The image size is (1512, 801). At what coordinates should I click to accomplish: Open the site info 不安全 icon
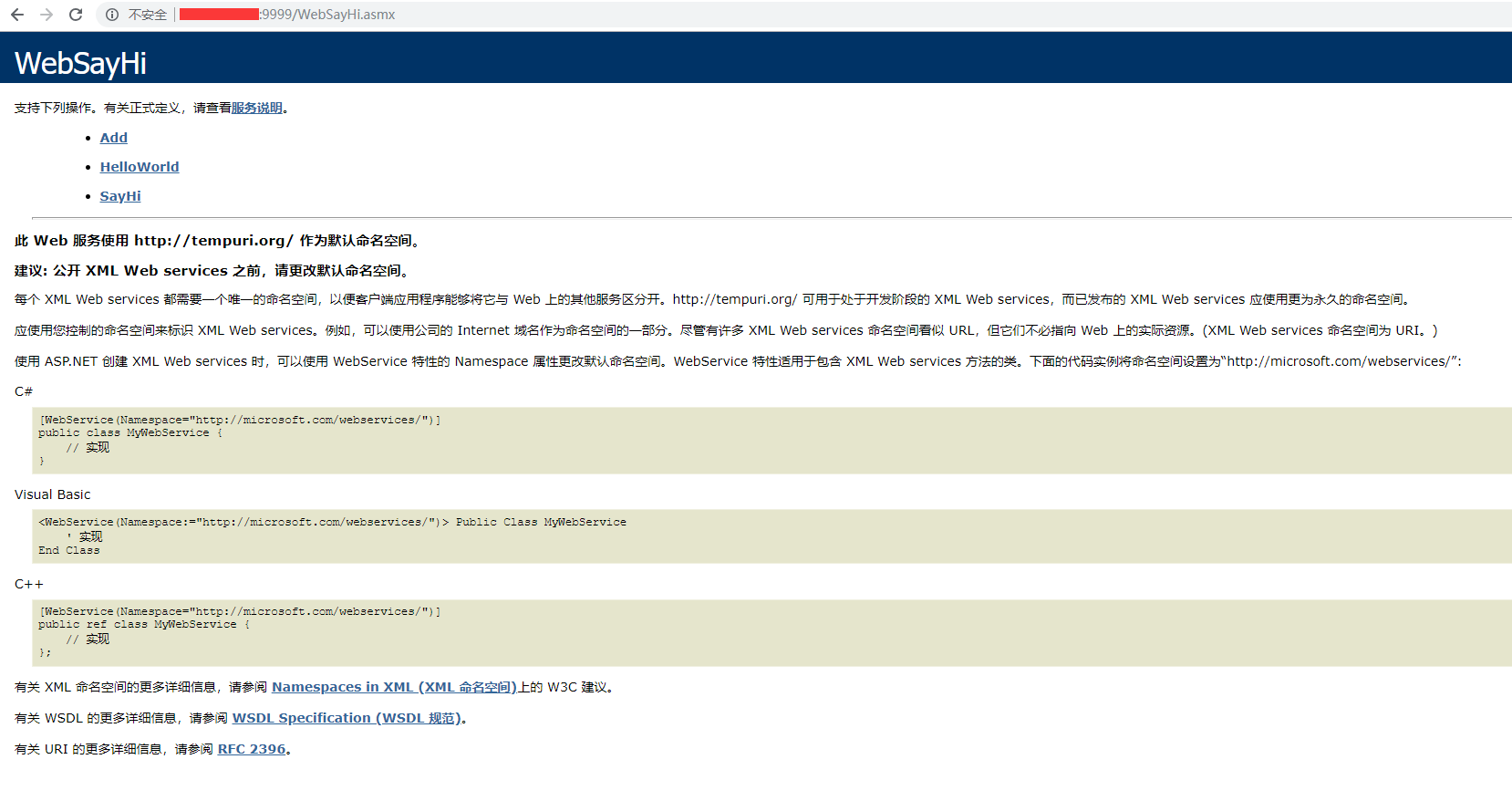[x=112, y=15]
